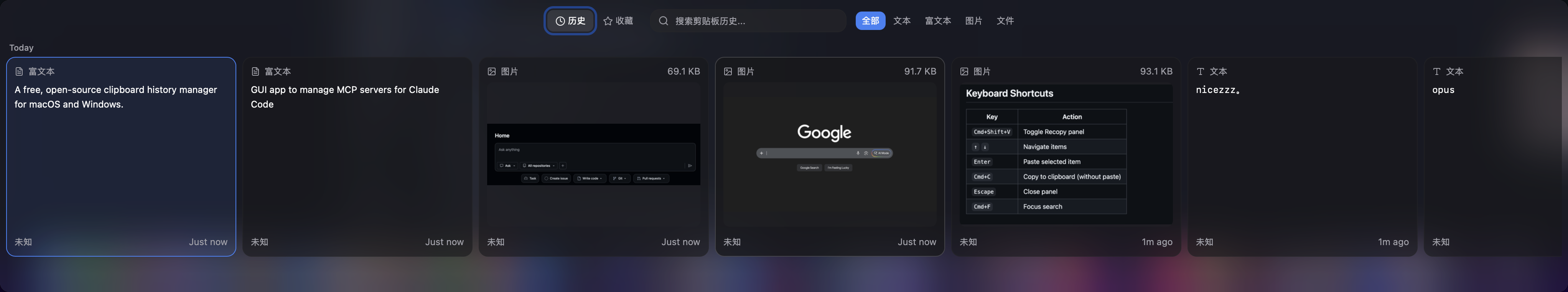
Task: Click the 91.7 KB size label
Action: pos(920,71)
